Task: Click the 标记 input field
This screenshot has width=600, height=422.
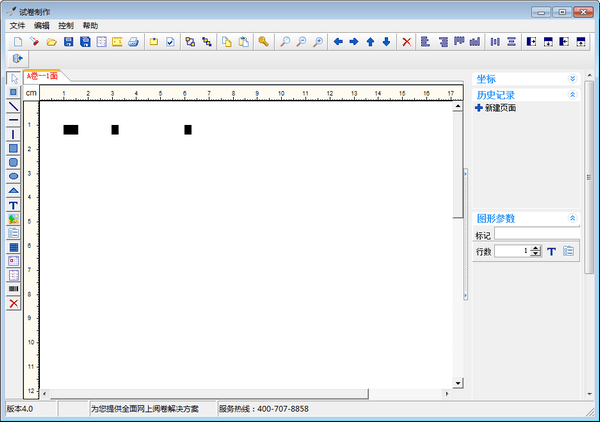Action: (x=535, y=235)
